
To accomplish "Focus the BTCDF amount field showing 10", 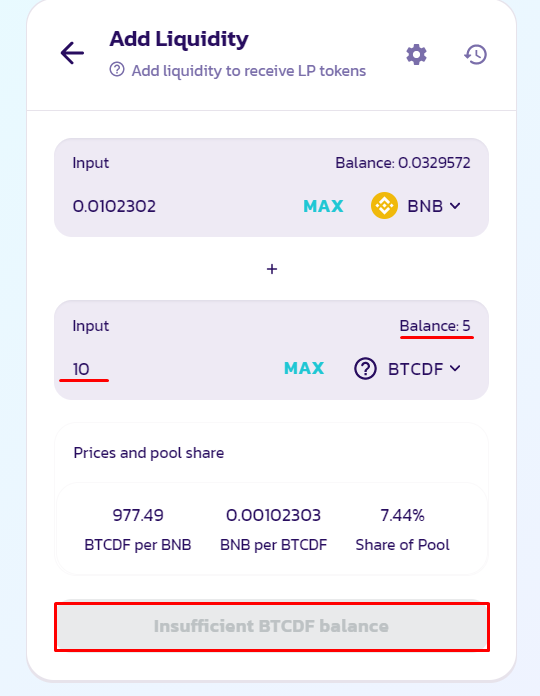I will click(x=169, y=369).
